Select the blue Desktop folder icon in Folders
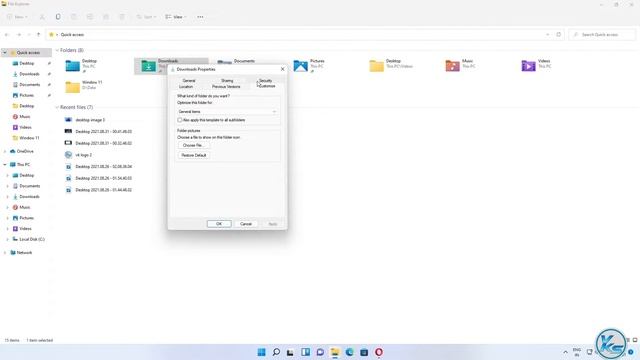Screen dimensions: 640x360 [73, 66]
